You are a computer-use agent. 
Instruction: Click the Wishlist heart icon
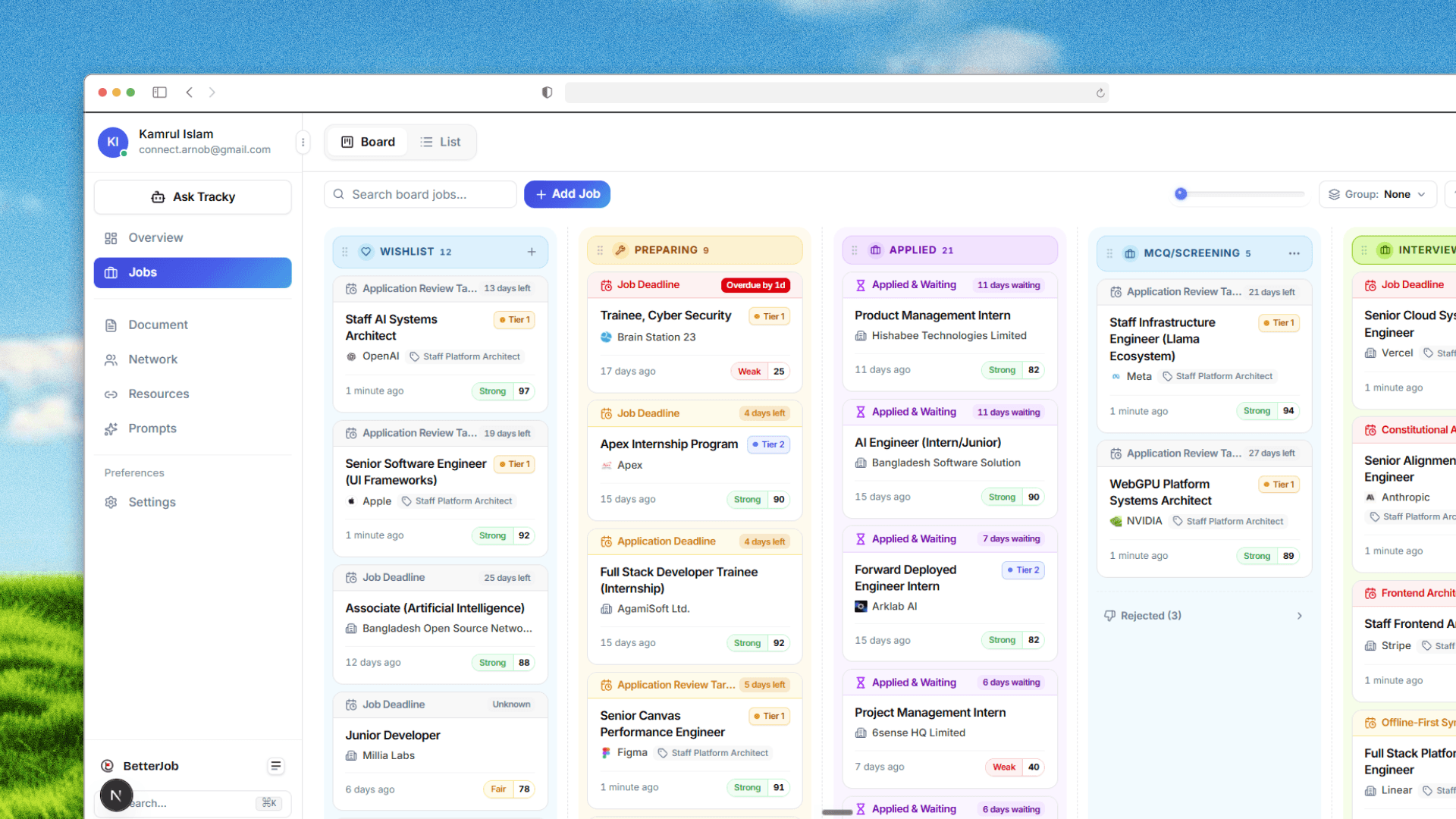point(366,252)
